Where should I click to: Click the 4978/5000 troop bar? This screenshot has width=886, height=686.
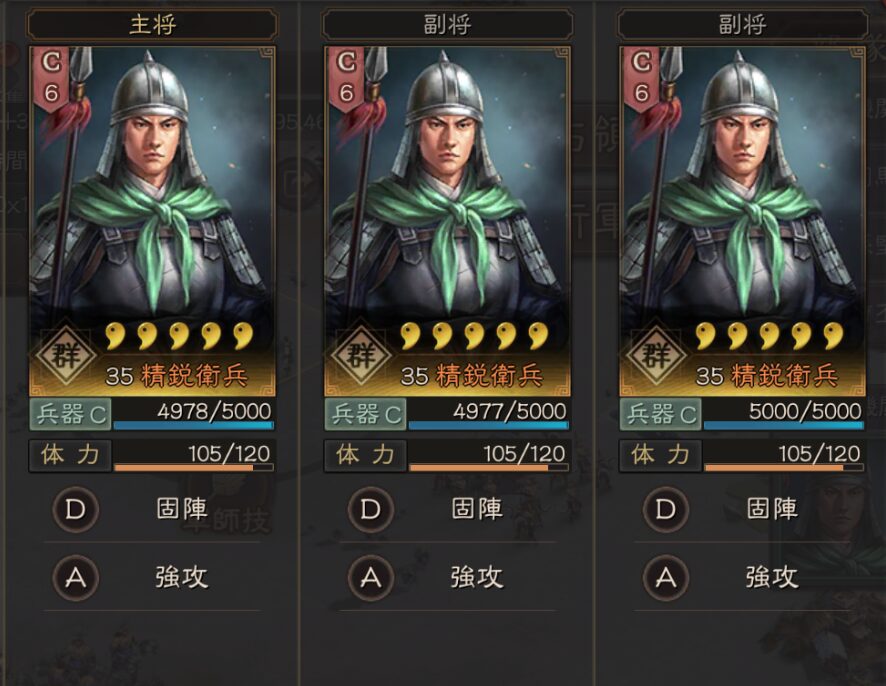tap(194, 414)
